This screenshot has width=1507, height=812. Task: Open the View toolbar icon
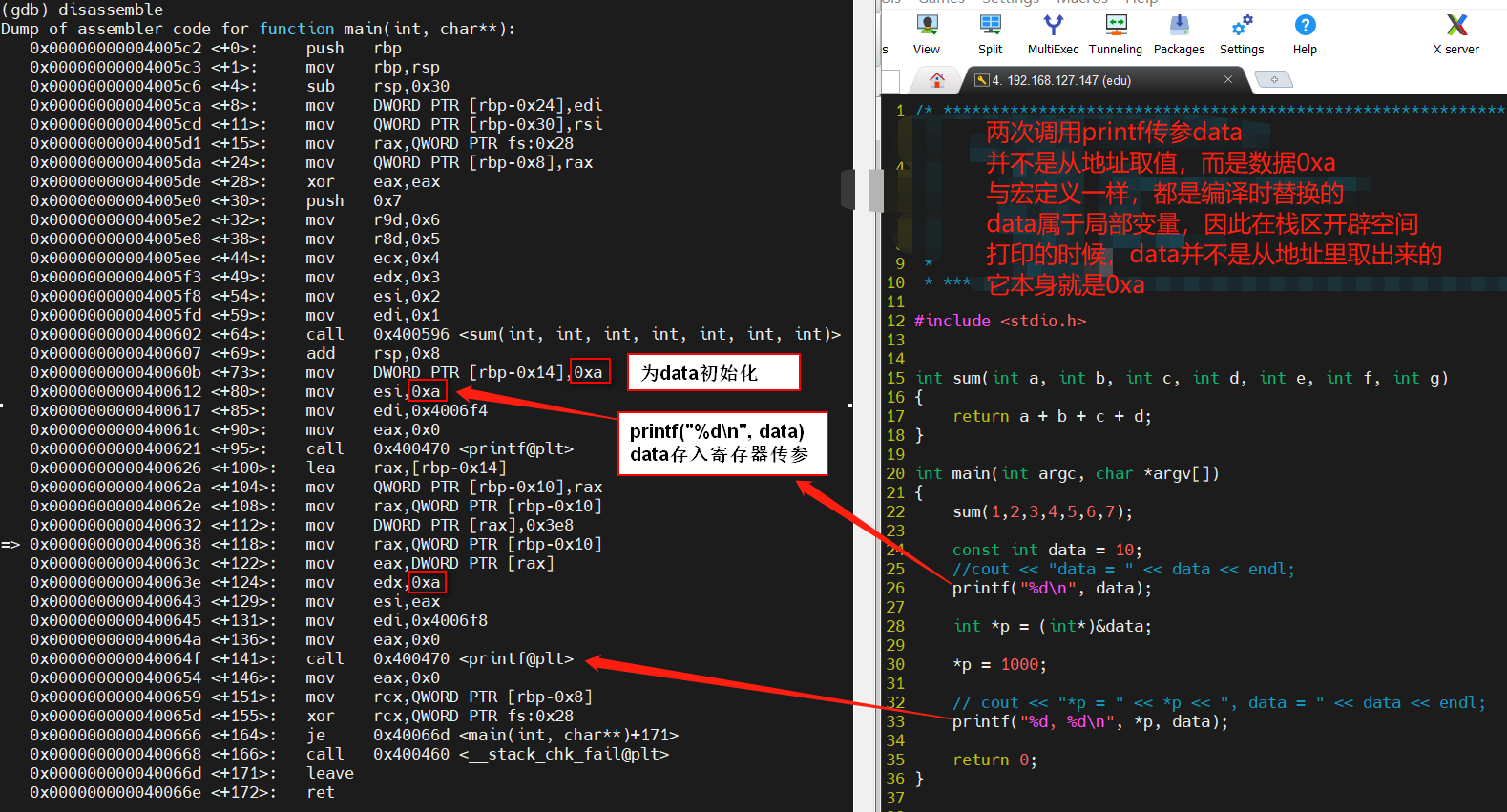(x=926, y=34)
